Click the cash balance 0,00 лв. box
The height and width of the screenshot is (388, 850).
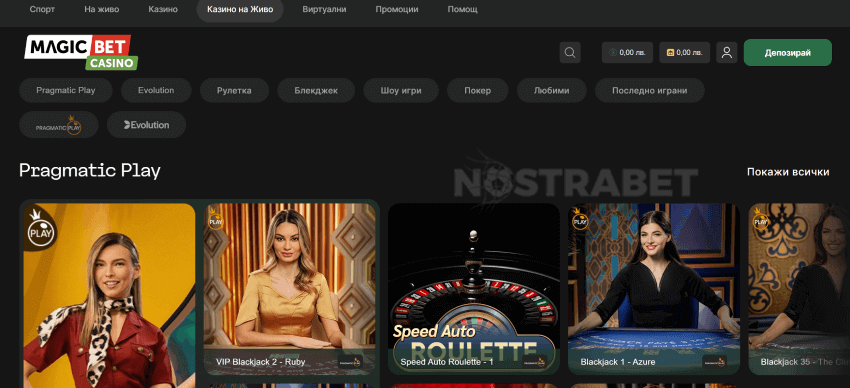[x=627, y=53]
